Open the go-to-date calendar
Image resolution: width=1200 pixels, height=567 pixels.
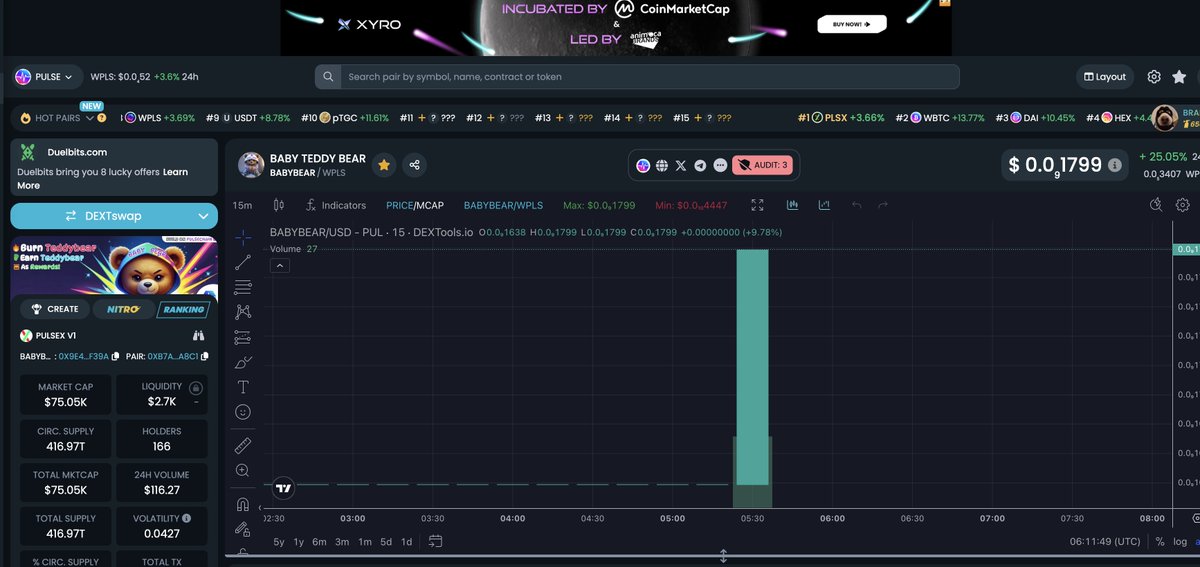point(436,541)
